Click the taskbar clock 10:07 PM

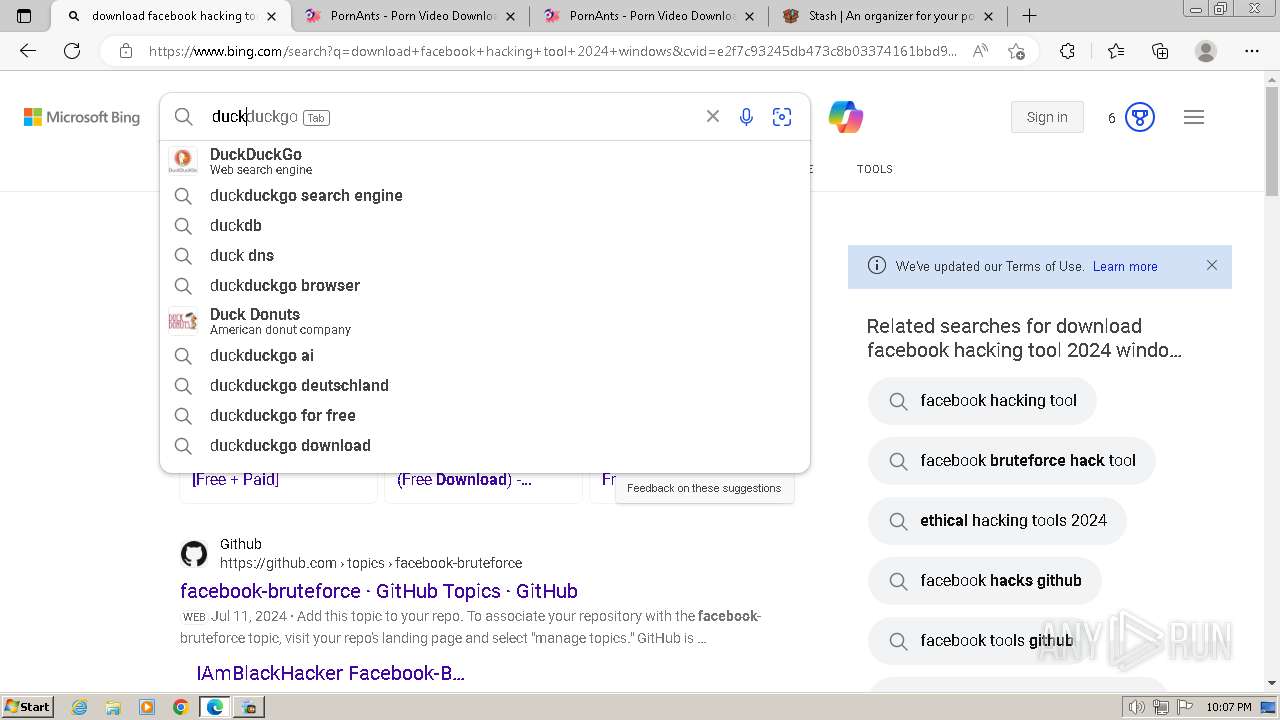(1228, 707)
